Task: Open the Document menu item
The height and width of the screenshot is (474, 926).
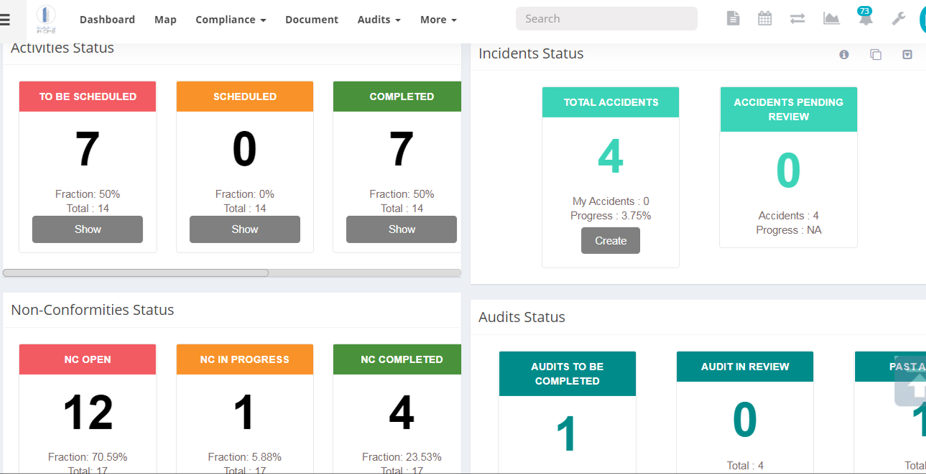Action: point(311,20)
